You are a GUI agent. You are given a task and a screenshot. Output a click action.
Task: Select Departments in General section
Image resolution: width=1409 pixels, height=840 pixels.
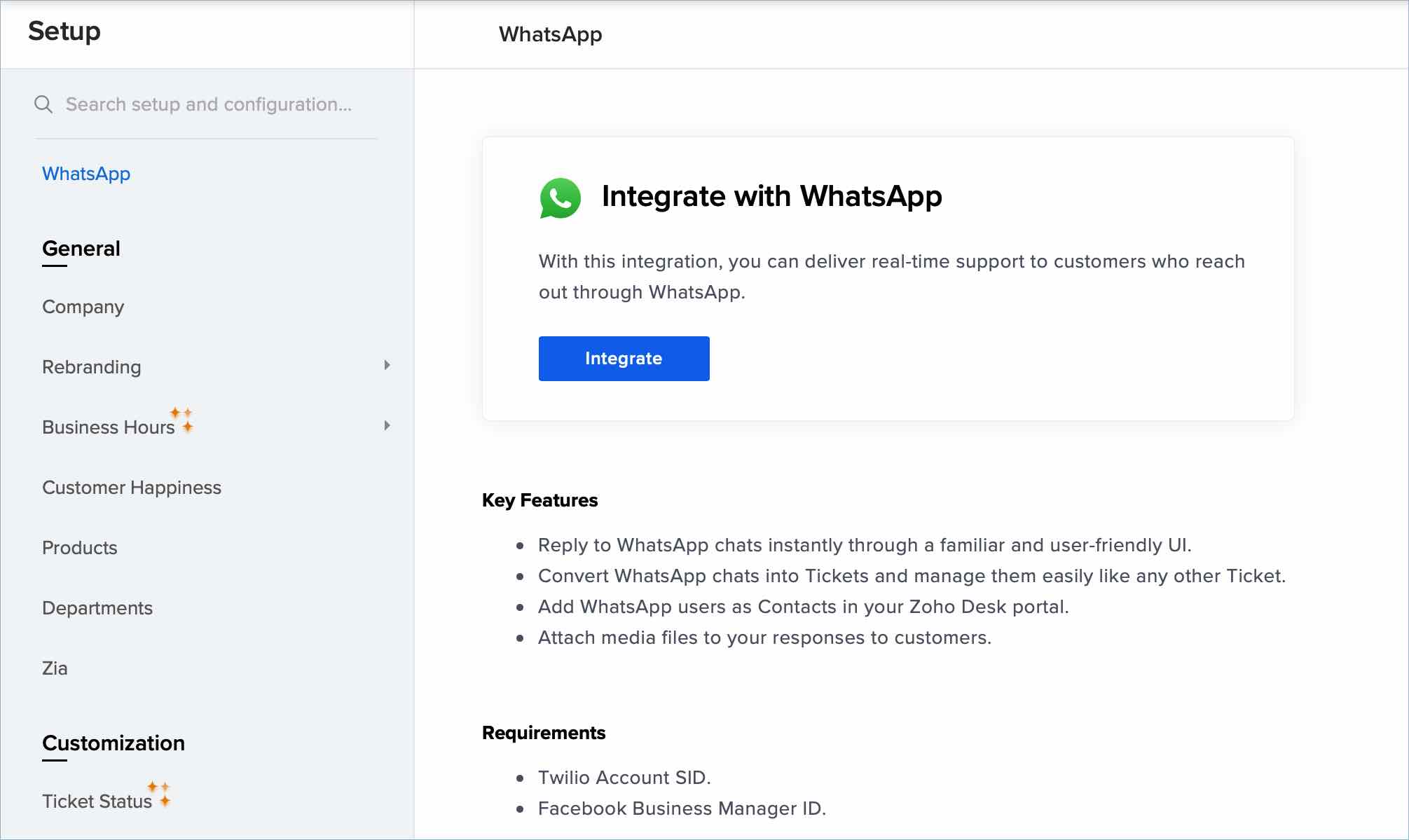(97, 608)
